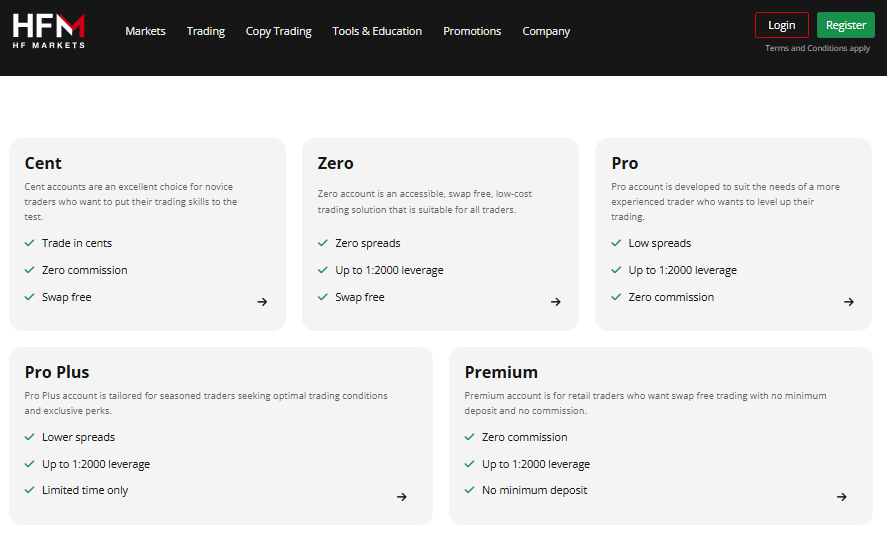Click 'Up to 1:2000 leverage' in Pro card

[683, 270]
